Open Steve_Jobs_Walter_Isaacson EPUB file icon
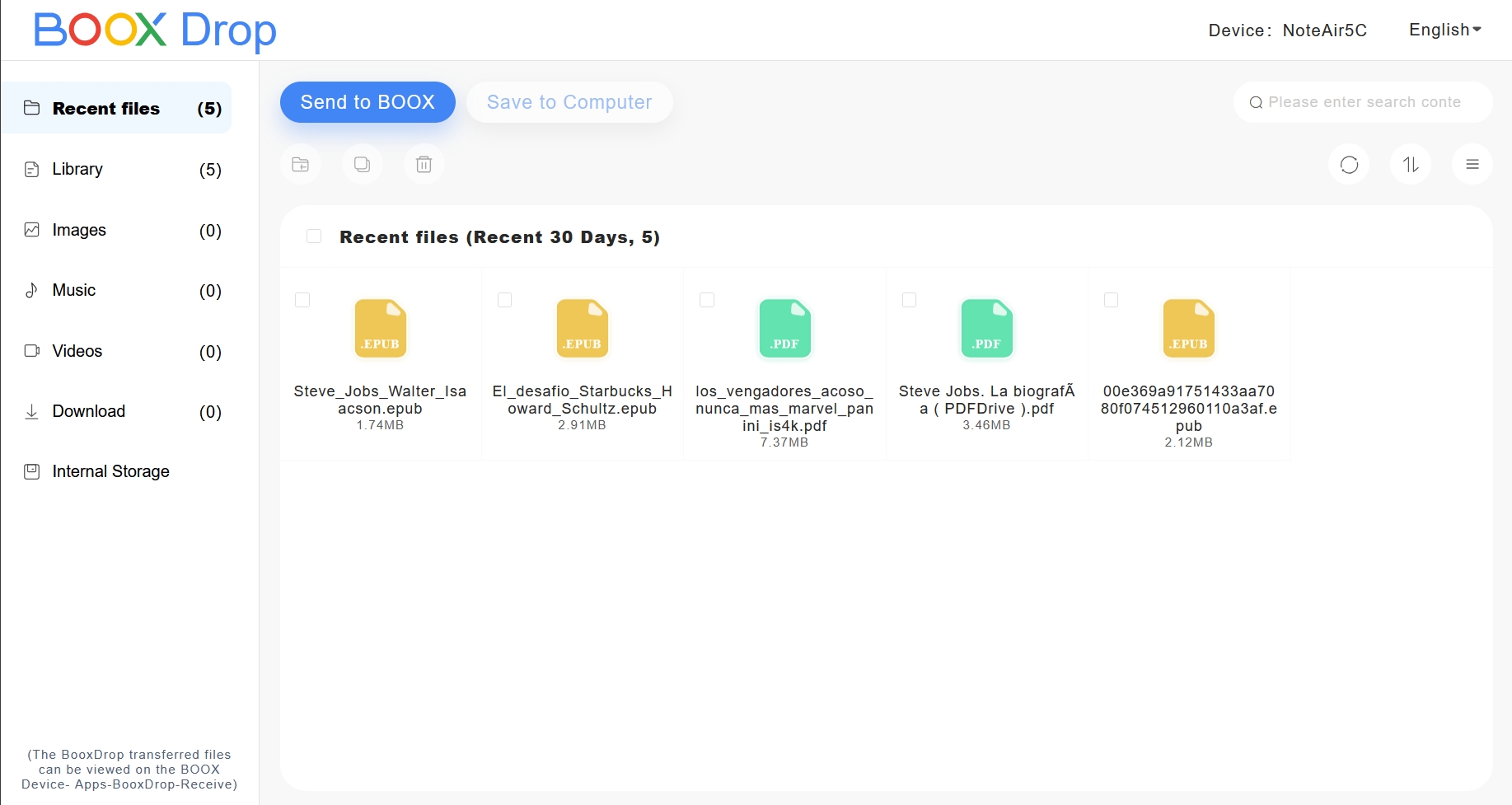The image size is (1512, 805). point(380,329)
